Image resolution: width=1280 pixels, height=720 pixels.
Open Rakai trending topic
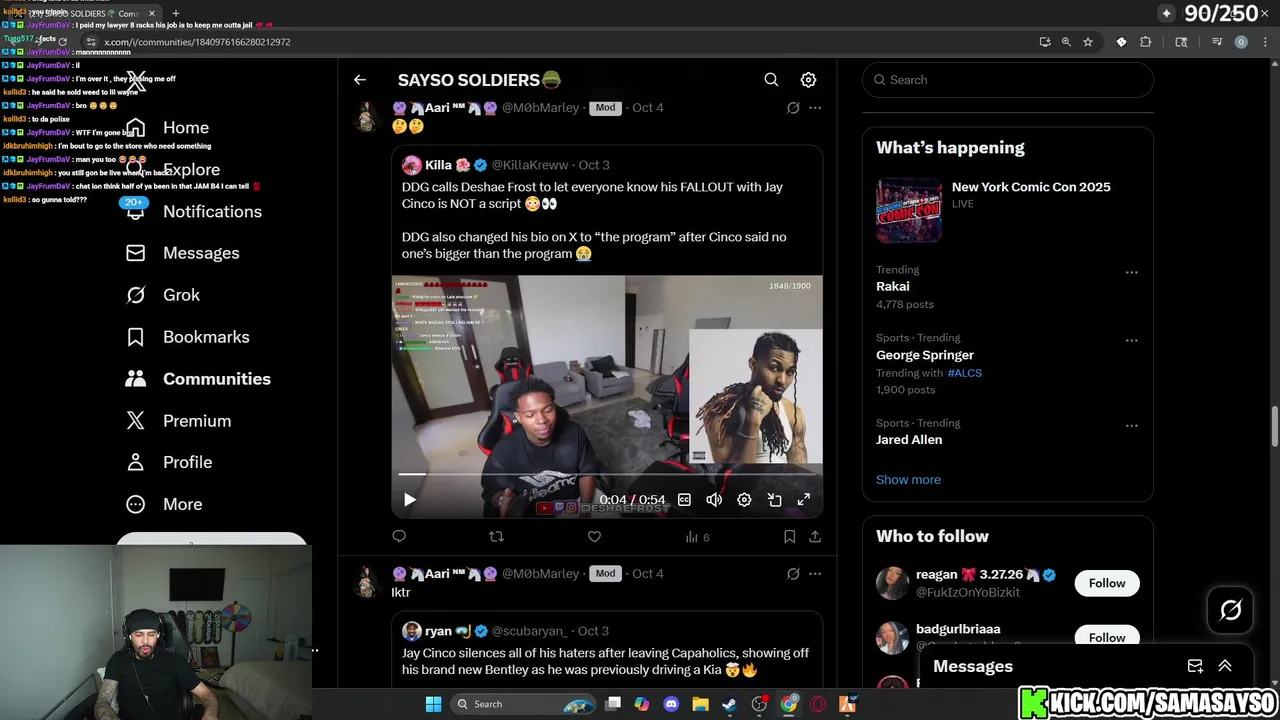(893, 286)
